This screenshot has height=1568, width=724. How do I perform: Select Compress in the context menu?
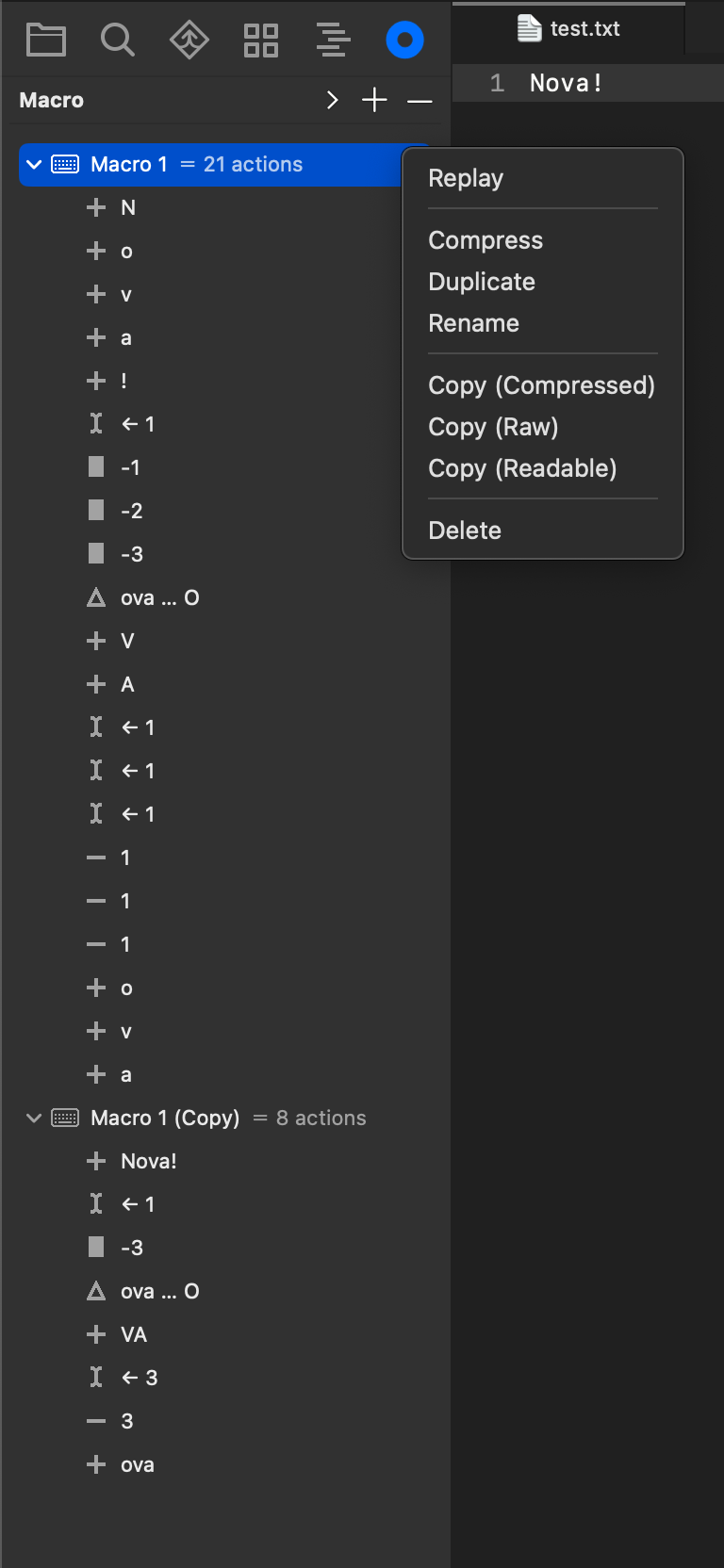(485, 240)
